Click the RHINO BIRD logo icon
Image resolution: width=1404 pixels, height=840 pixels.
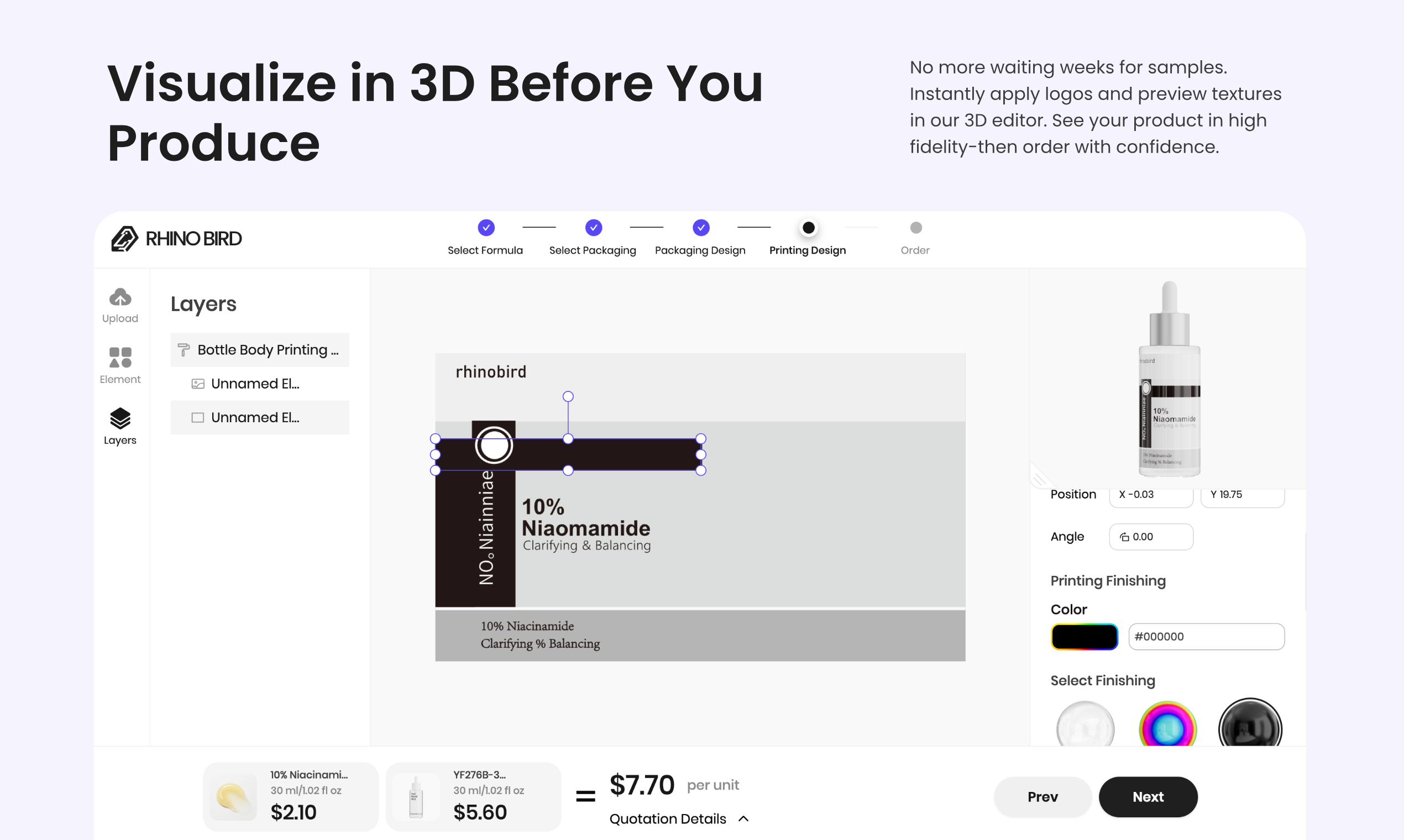pyautogui.click(x=124, y=238)
